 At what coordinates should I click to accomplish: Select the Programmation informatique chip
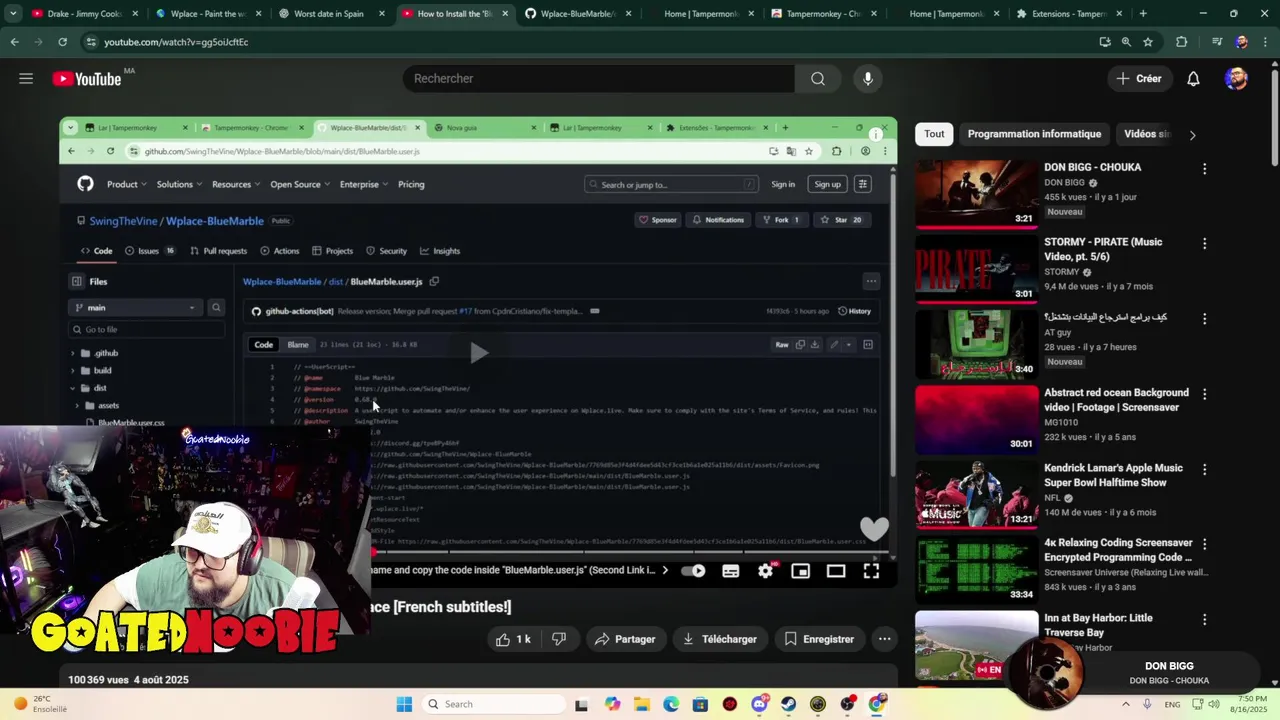tap(1034, 134)
